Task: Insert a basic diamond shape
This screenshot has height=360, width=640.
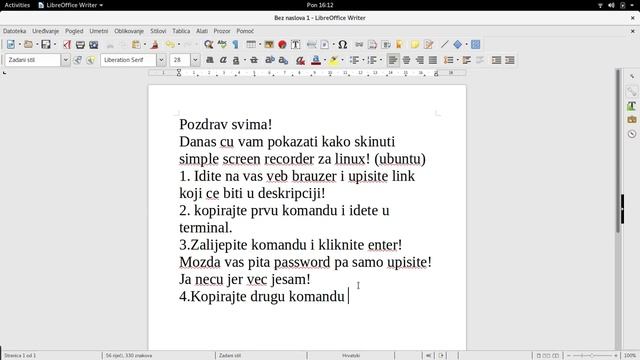Action: [x=458, y=44]
